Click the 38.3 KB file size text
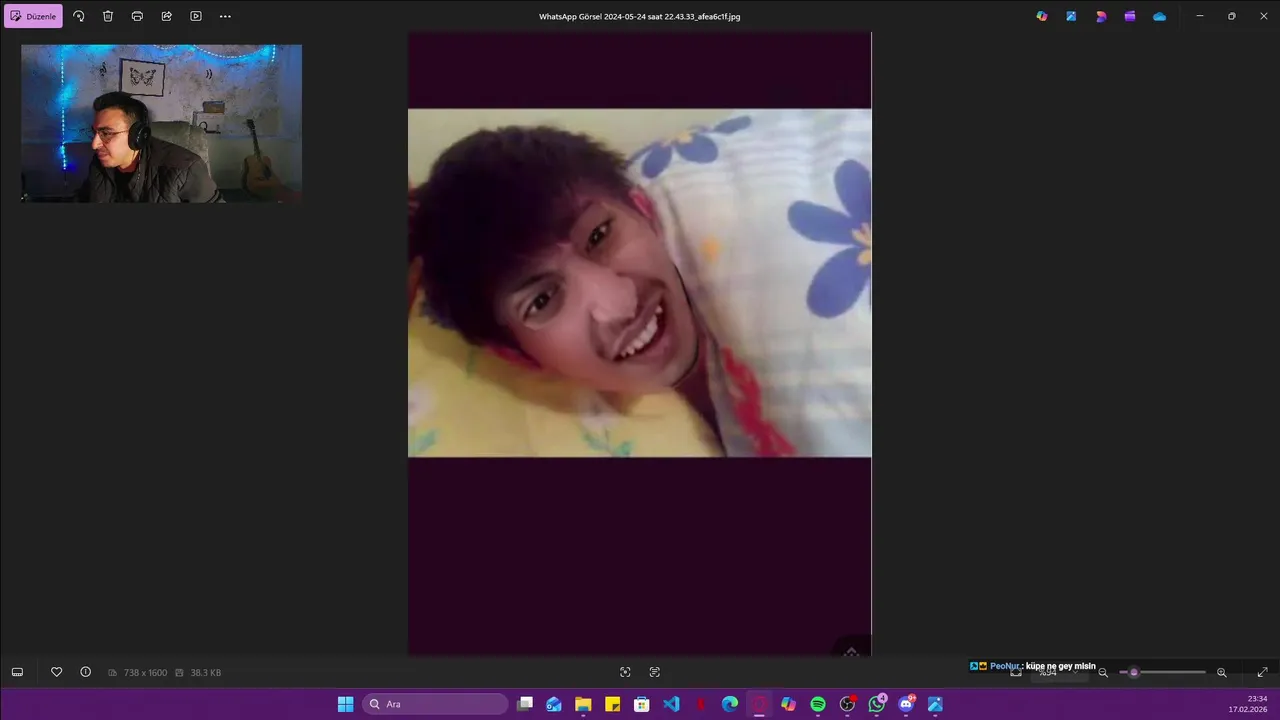This screenshot has height=720, width=1280. (x=205, y=673)
